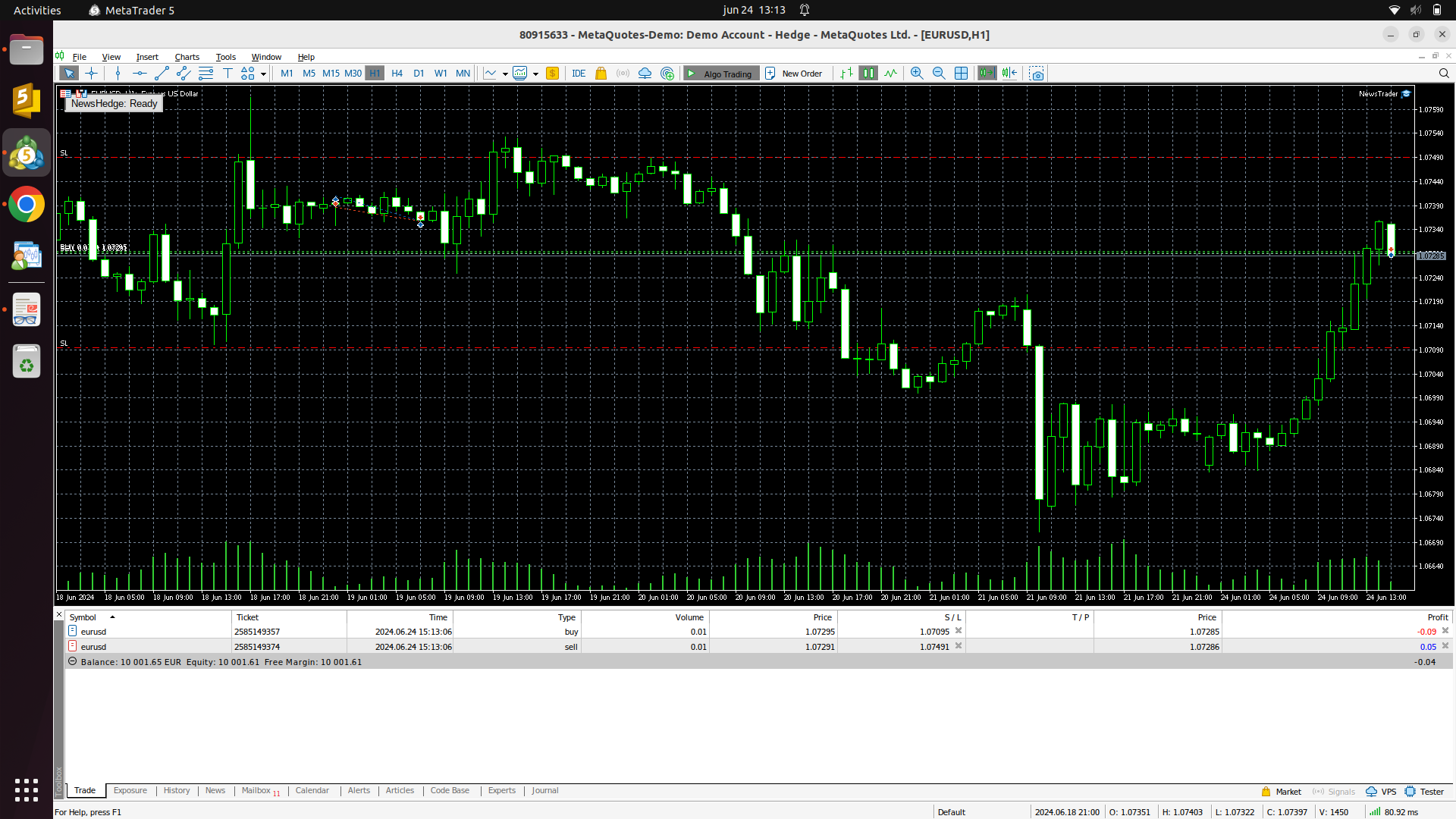
Task: Expand the chart templates dropdown arrow
Action: [535, 74]
